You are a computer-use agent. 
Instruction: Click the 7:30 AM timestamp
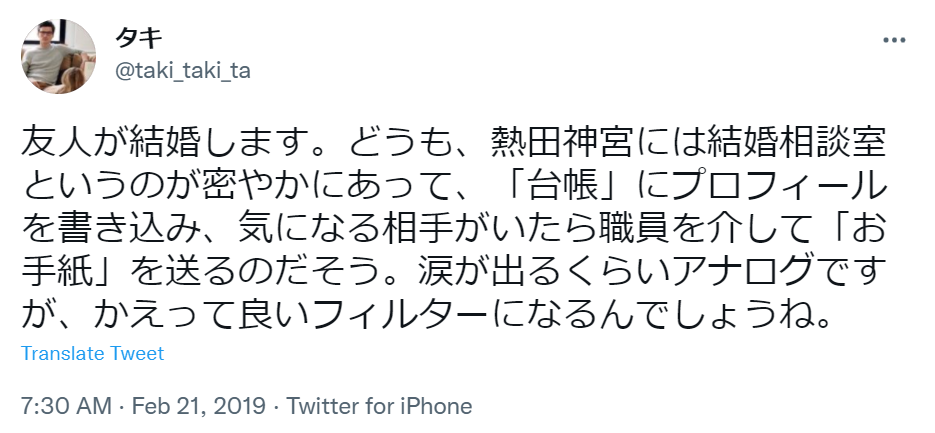(x=61, y=407)
